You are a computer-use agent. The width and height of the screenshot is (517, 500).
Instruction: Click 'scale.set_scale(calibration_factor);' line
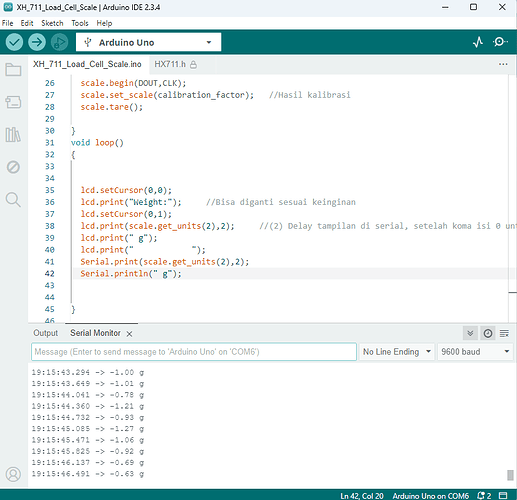click(167, 95)
